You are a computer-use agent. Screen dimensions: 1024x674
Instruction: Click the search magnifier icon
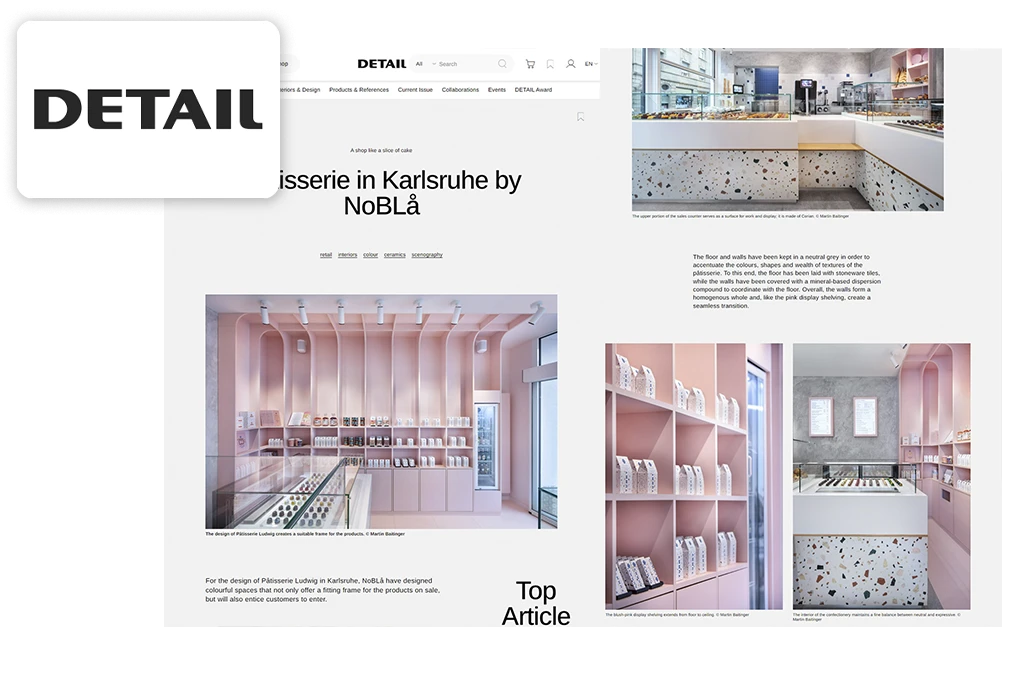502,64
